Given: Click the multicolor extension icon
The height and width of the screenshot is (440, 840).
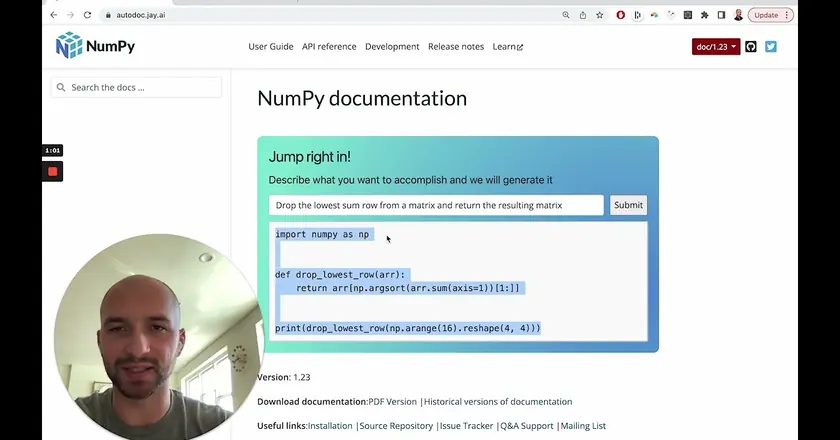Looking at the screenshot, I should click(x=654, y=15).
